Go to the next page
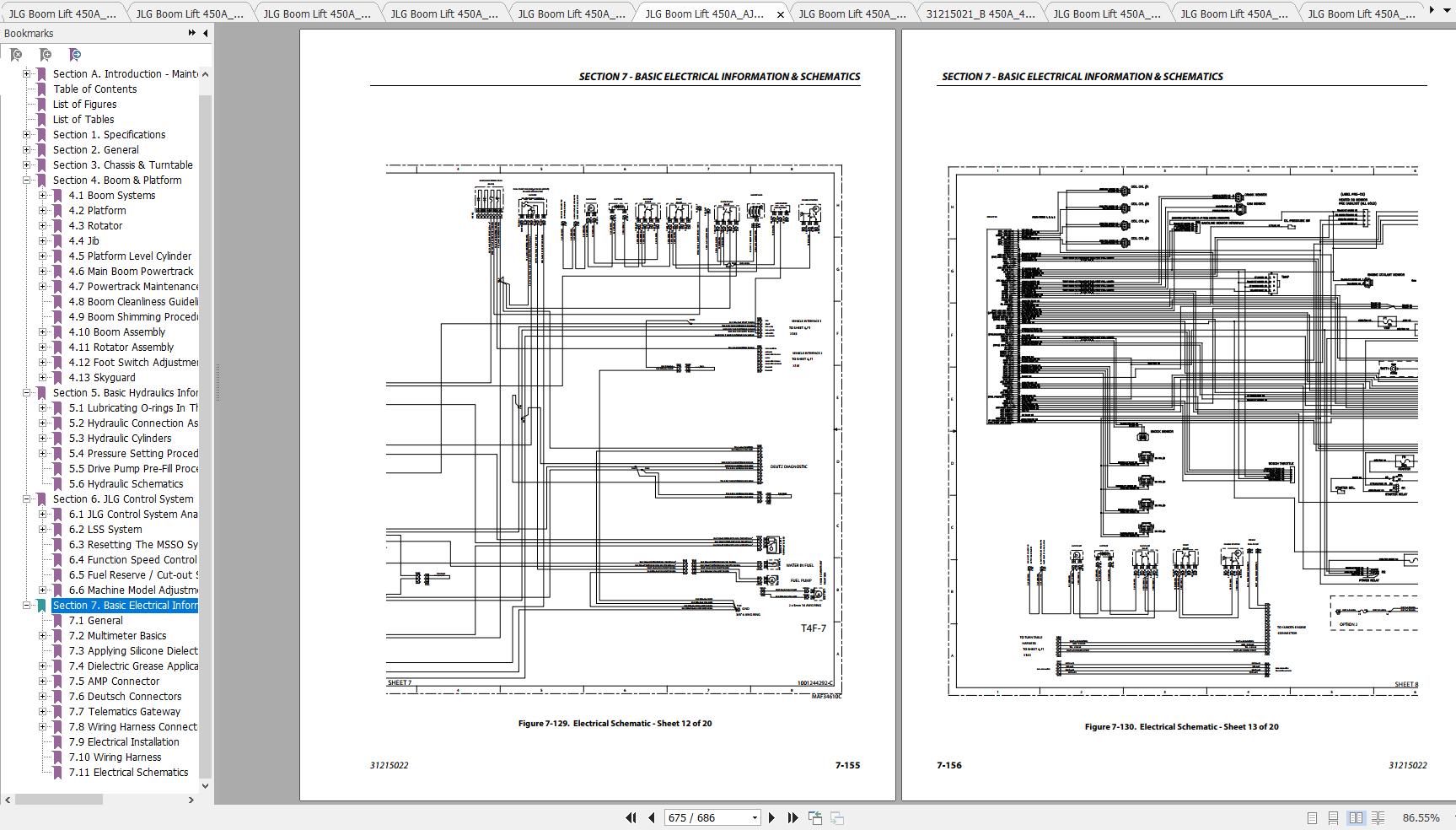 771,817
